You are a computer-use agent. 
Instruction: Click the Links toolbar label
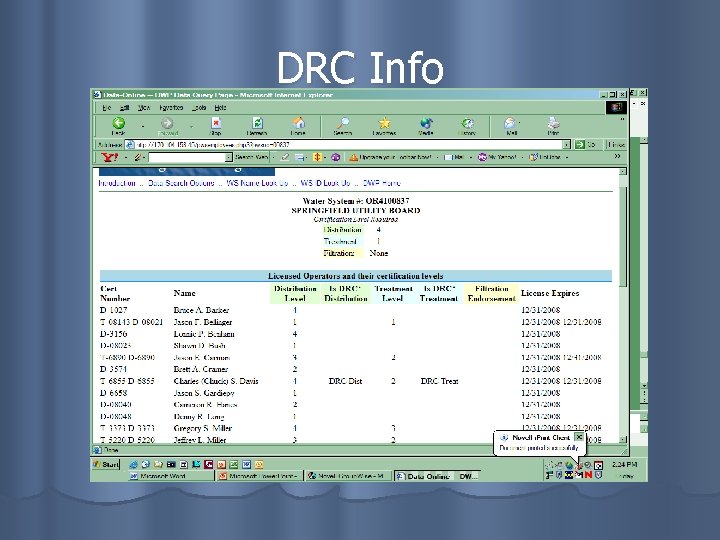point(616,144)
